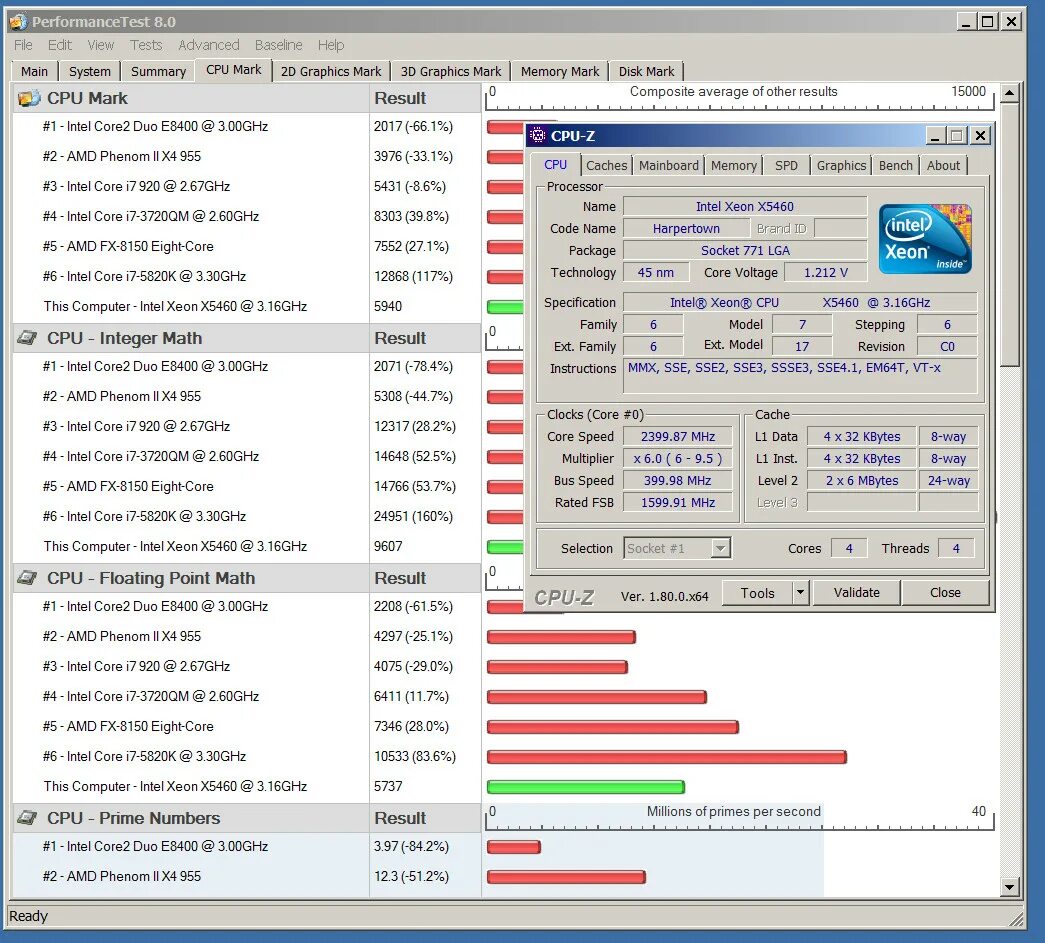This screenshot has height=943, width=1045.
Task: Open the Socket #1 selection dropdown
Action: (676, 548)
